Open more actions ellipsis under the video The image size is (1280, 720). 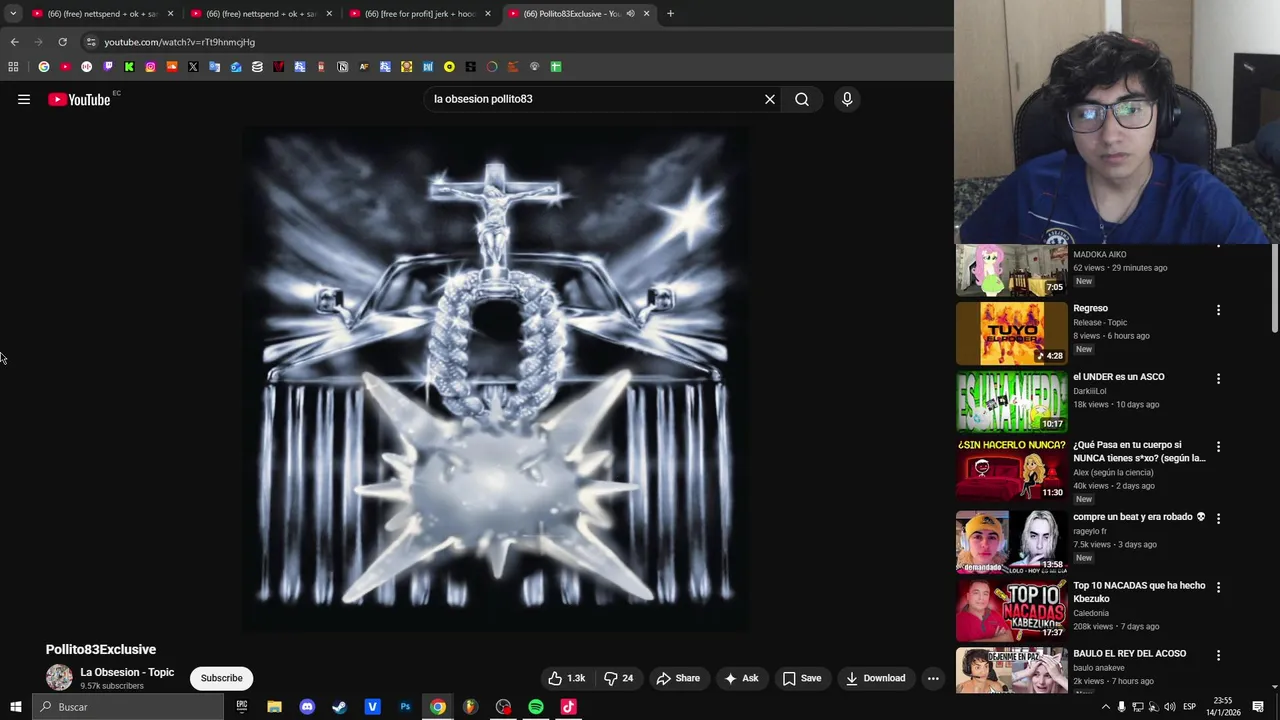pos(933,678)
